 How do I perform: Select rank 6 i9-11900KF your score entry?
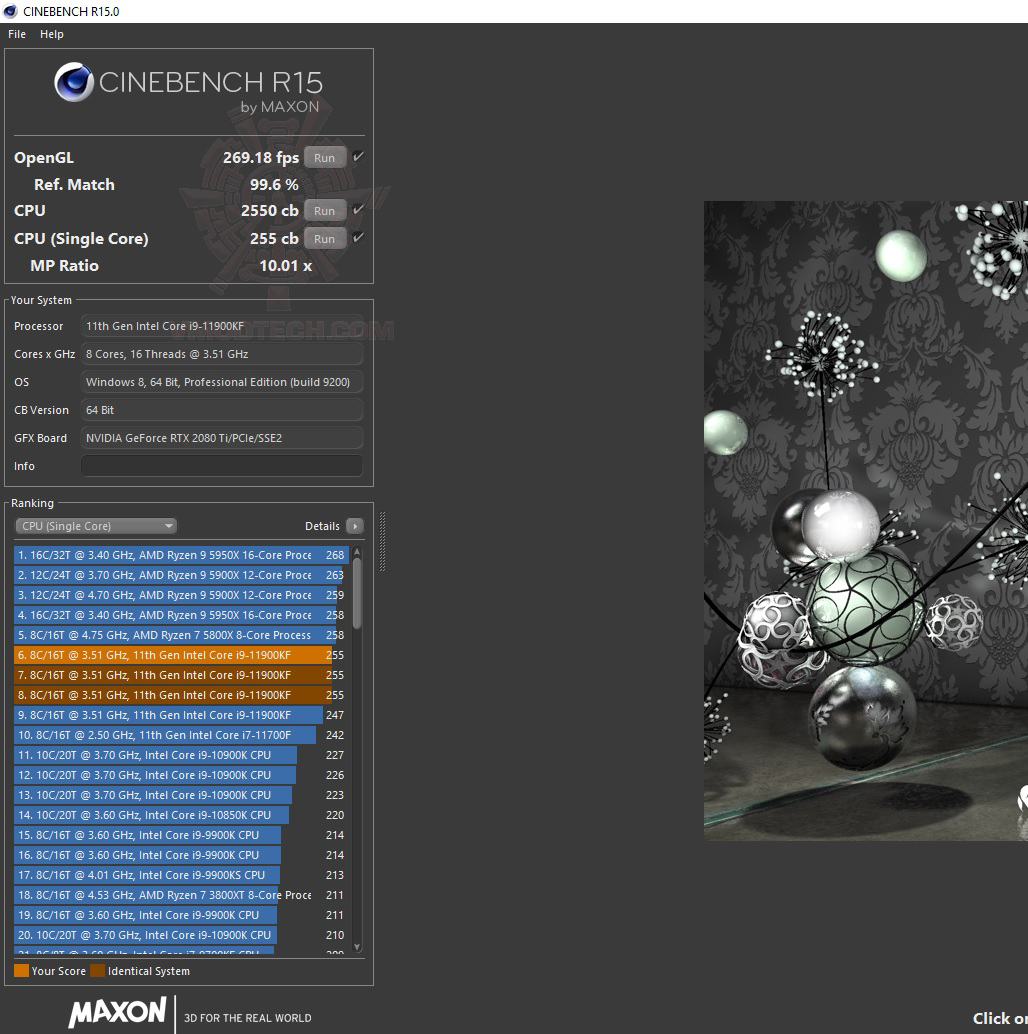[x=181, y=655]
